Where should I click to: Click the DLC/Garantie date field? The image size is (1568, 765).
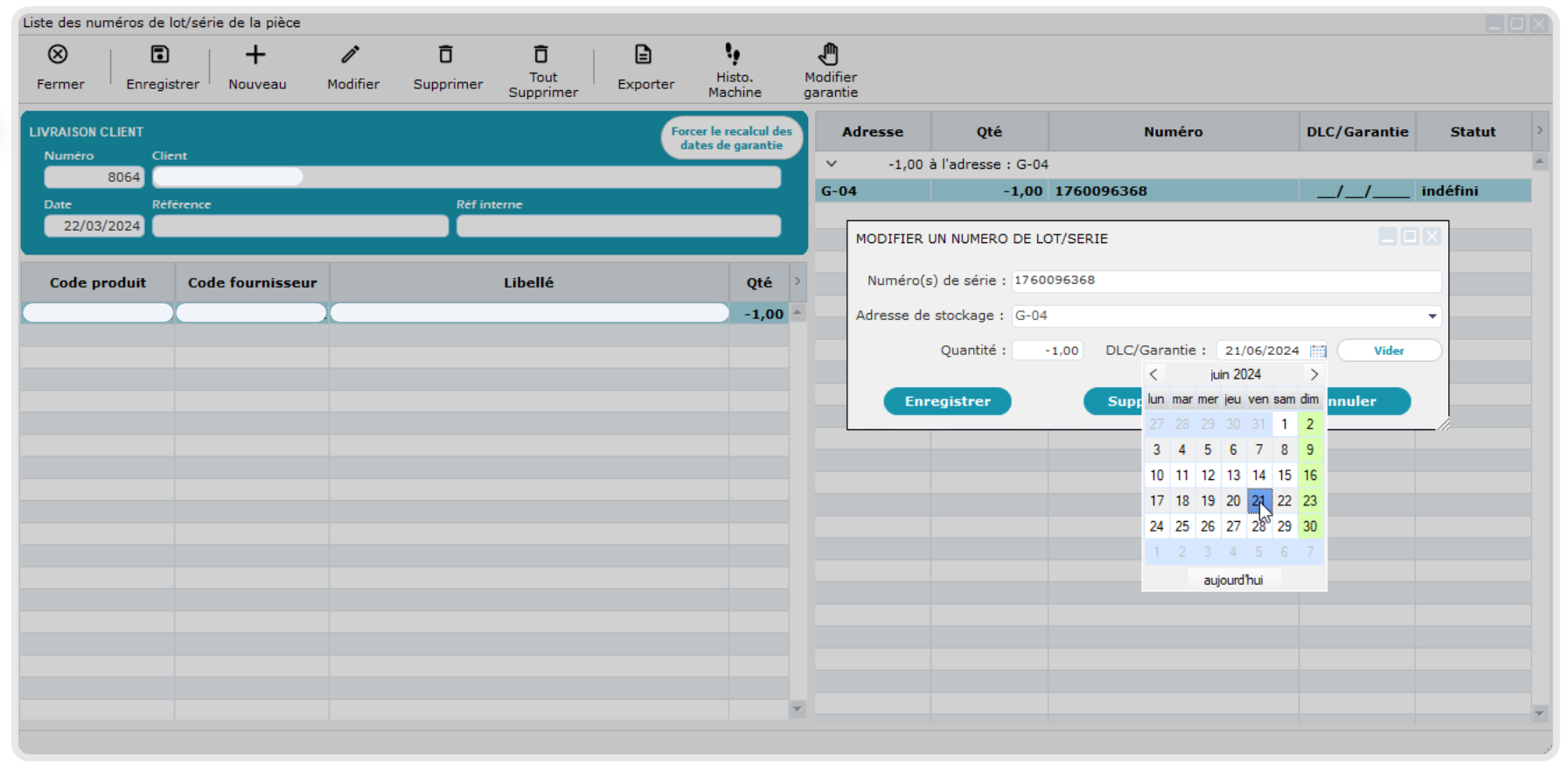tap(1263, 351)
